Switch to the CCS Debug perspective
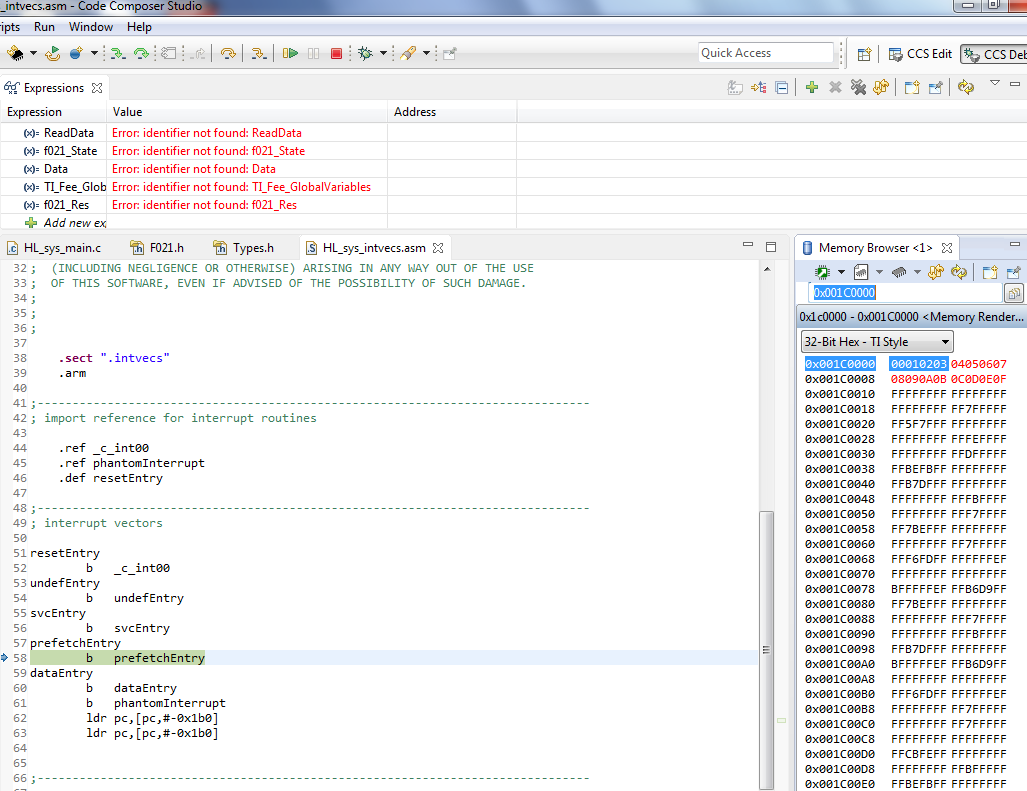The width and height of the screenshot is (1027, 791). point(994,54)
